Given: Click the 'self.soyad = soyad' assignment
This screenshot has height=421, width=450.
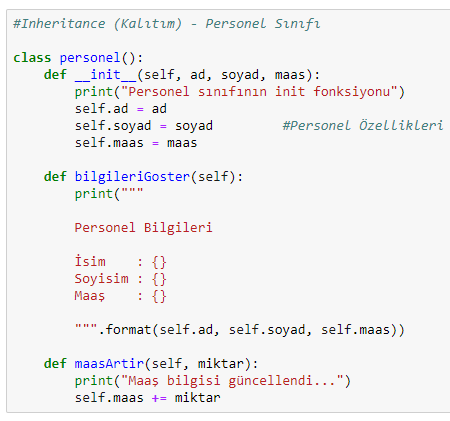Looking at the screenshot, I should (144, 126).
